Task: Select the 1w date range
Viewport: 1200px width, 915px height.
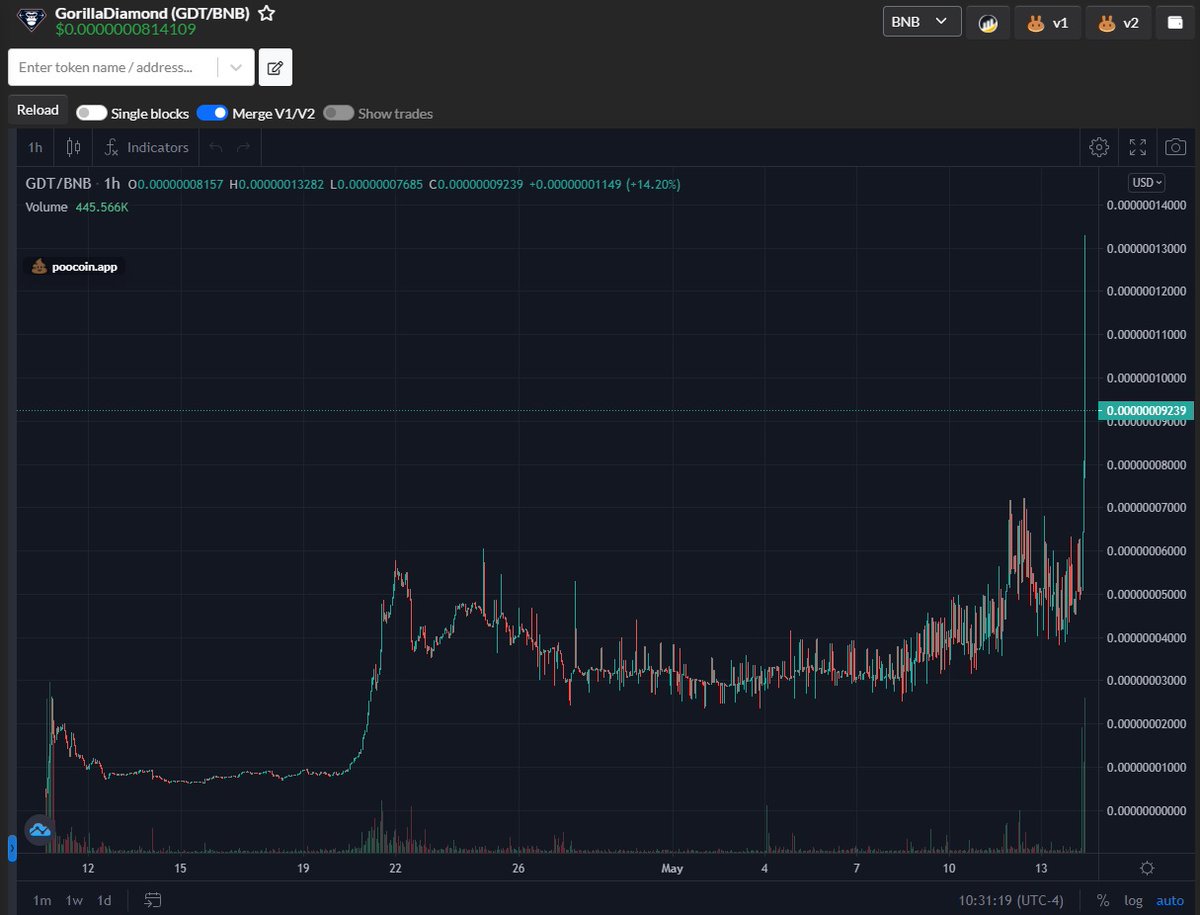Action: (x=74, y=900)
